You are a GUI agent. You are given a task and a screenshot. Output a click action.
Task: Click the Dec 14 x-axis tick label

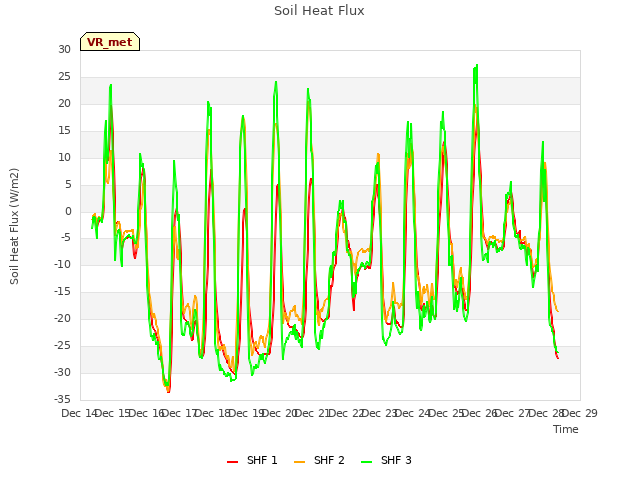tap(80, 413)
